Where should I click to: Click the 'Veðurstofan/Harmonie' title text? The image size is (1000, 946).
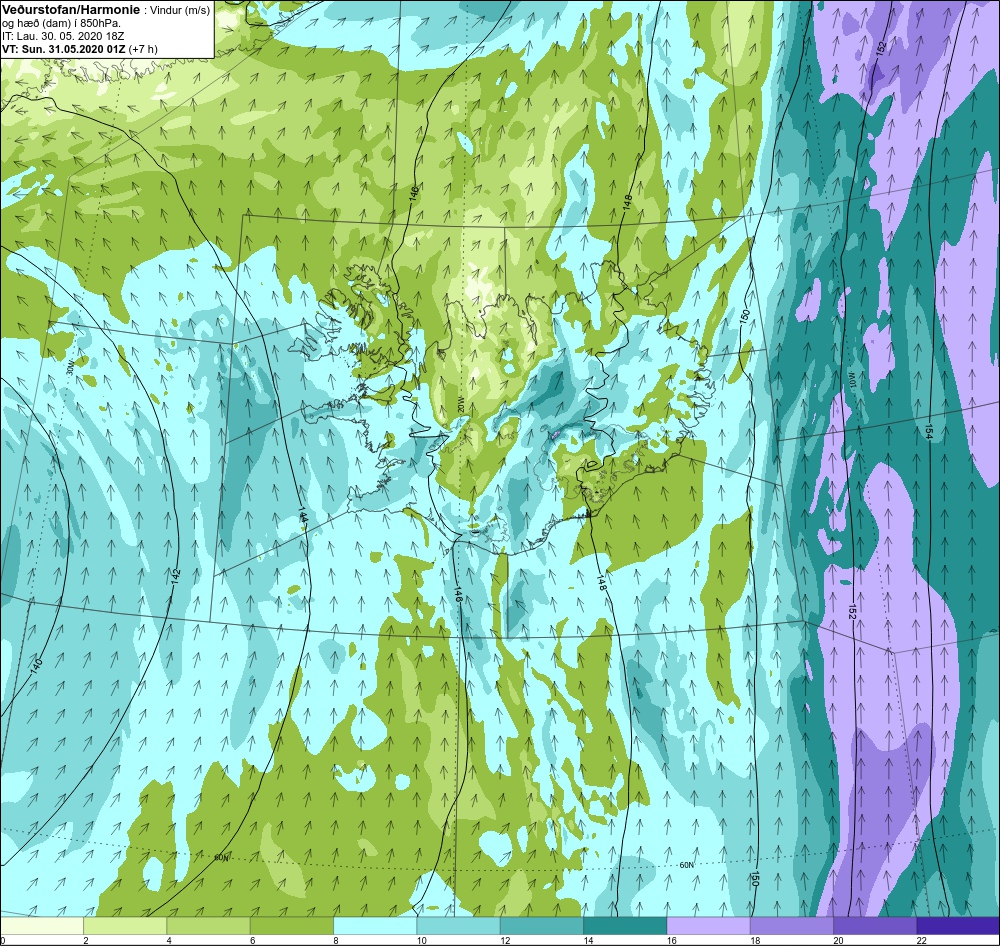click(69, 10)
